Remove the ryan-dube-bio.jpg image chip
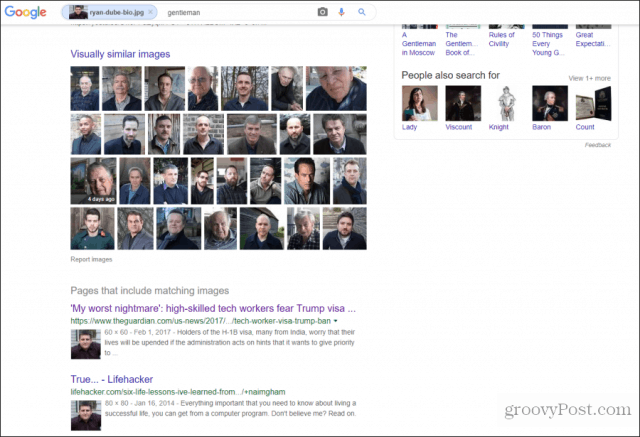Screen dimensions: 640x437 click(x=150, y=12)
